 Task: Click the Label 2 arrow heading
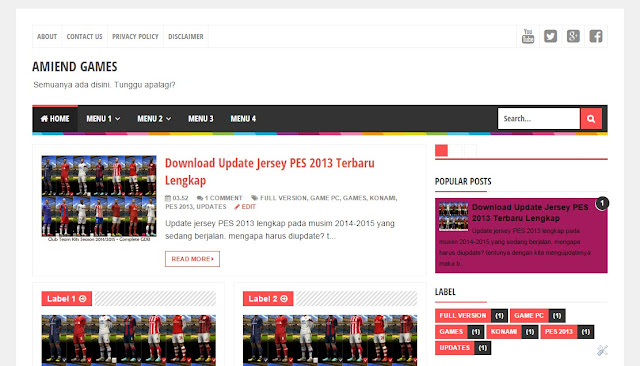click(x=268, y=299)
